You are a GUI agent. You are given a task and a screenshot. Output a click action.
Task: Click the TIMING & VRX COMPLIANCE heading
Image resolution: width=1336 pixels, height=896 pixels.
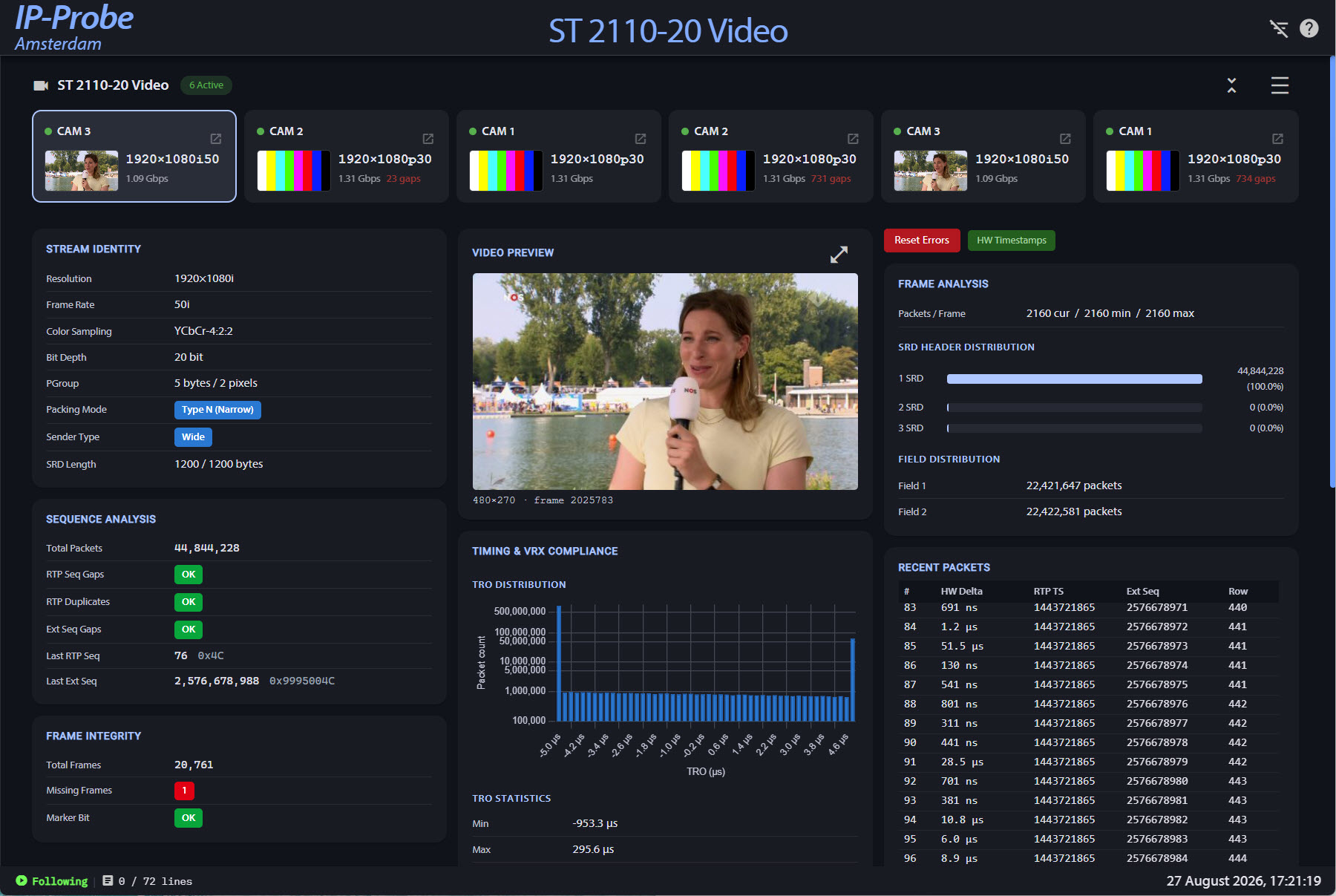[545, 552]
